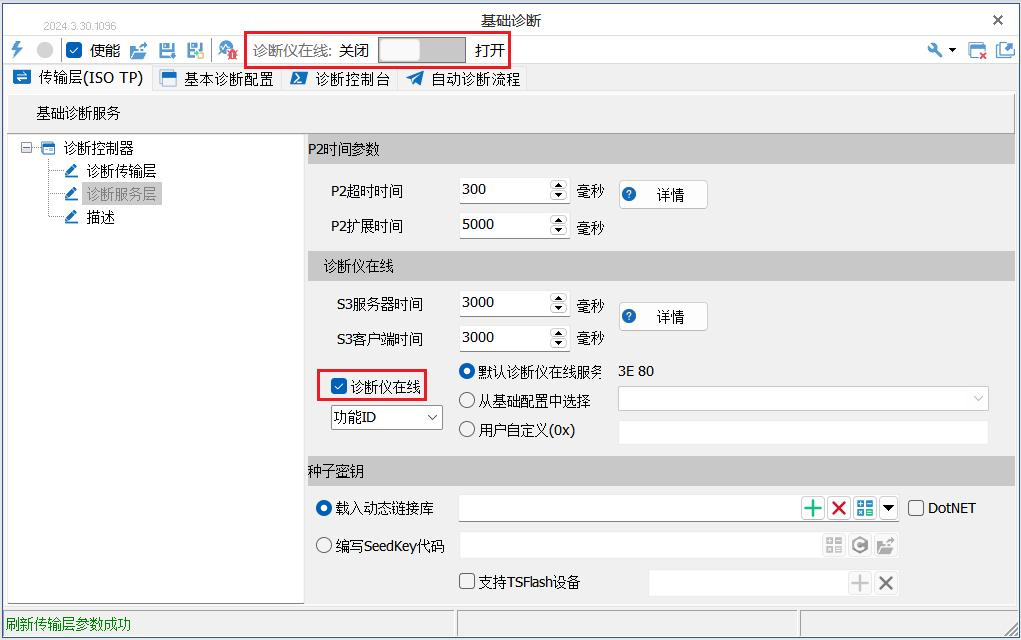The height and width of the screenshot is (640, 1021).
Task: Collapse the 诊断控制器 tree node
Action: pos(26,148)
